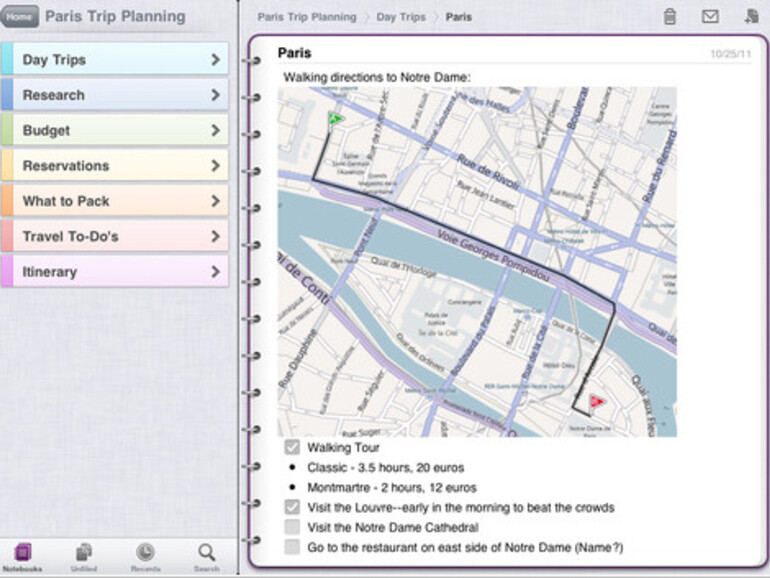This screenshot has height=578, width=770.
Task: Go into the Reservations section
Action: [x=115, y=165]
